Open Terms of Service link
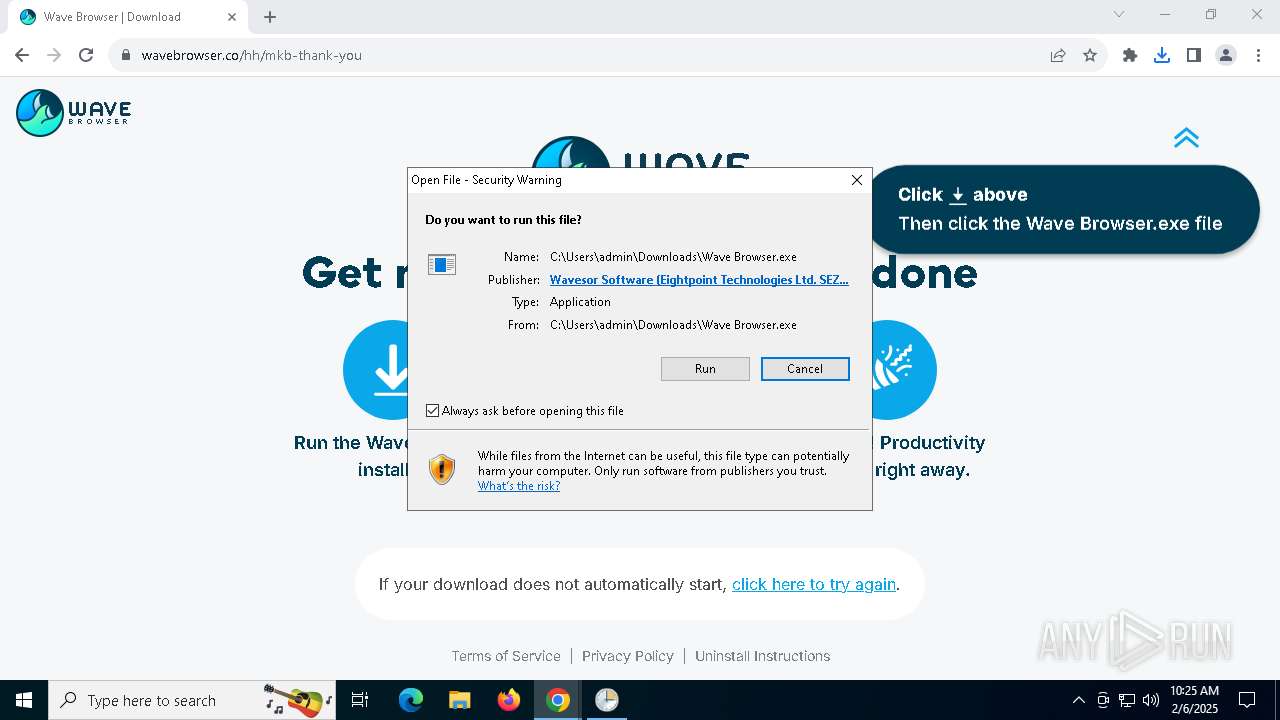Screen dimensions: 1280x720 [x=506, y=656]
